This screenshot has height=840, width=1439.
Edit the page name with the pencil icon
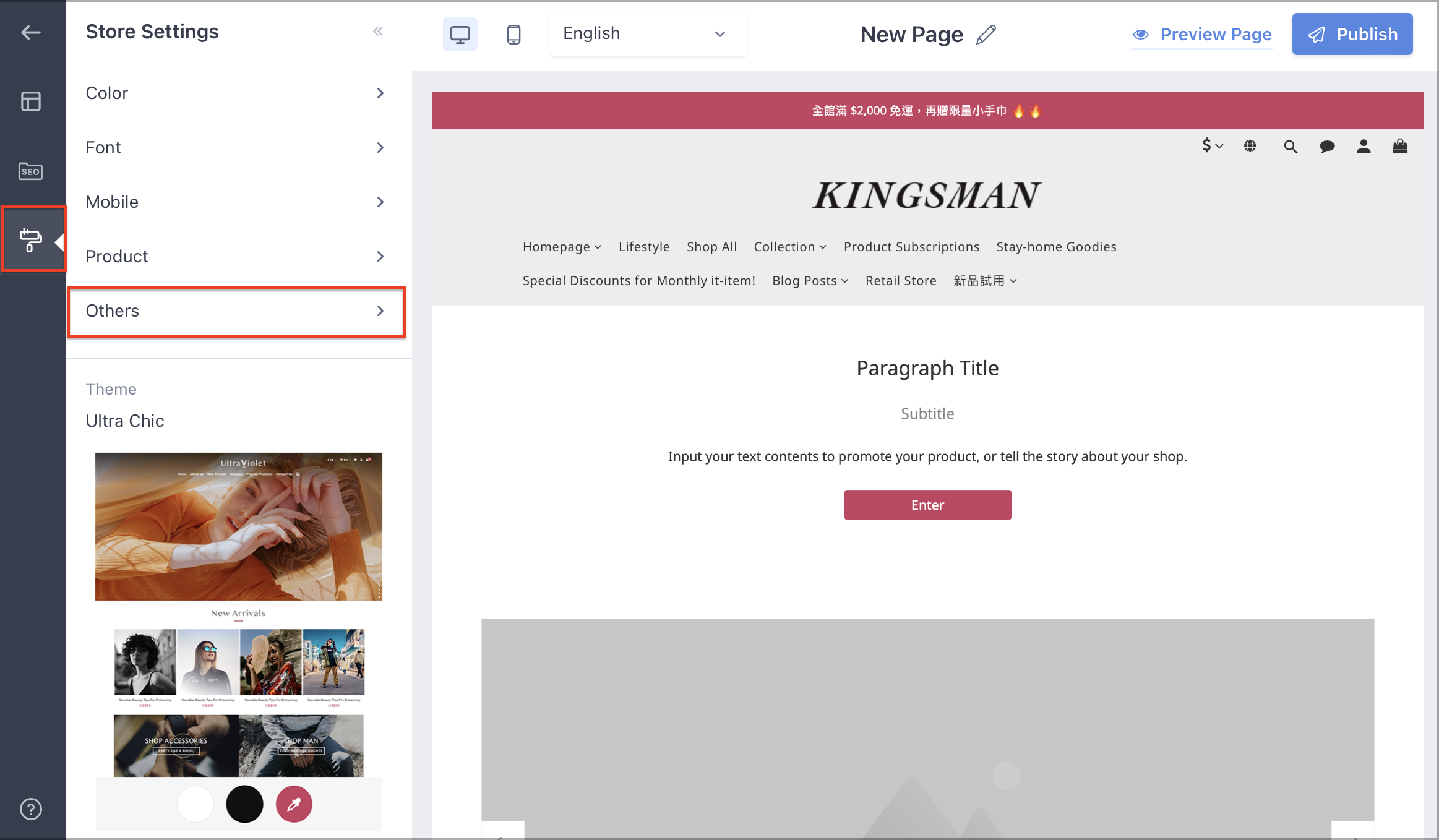point(986,35)
